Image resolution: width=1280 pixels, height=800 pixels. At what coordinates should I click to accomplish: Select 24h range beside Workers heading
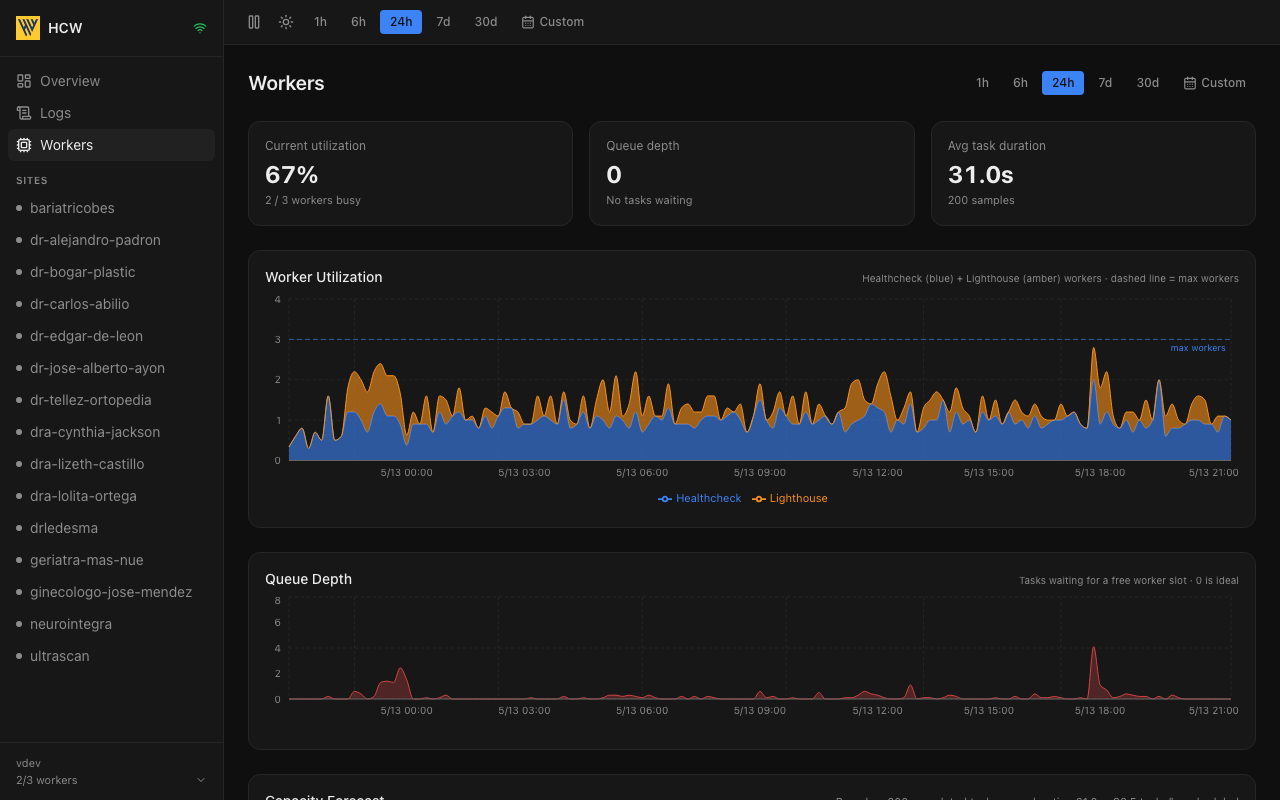coord(1063,83)
